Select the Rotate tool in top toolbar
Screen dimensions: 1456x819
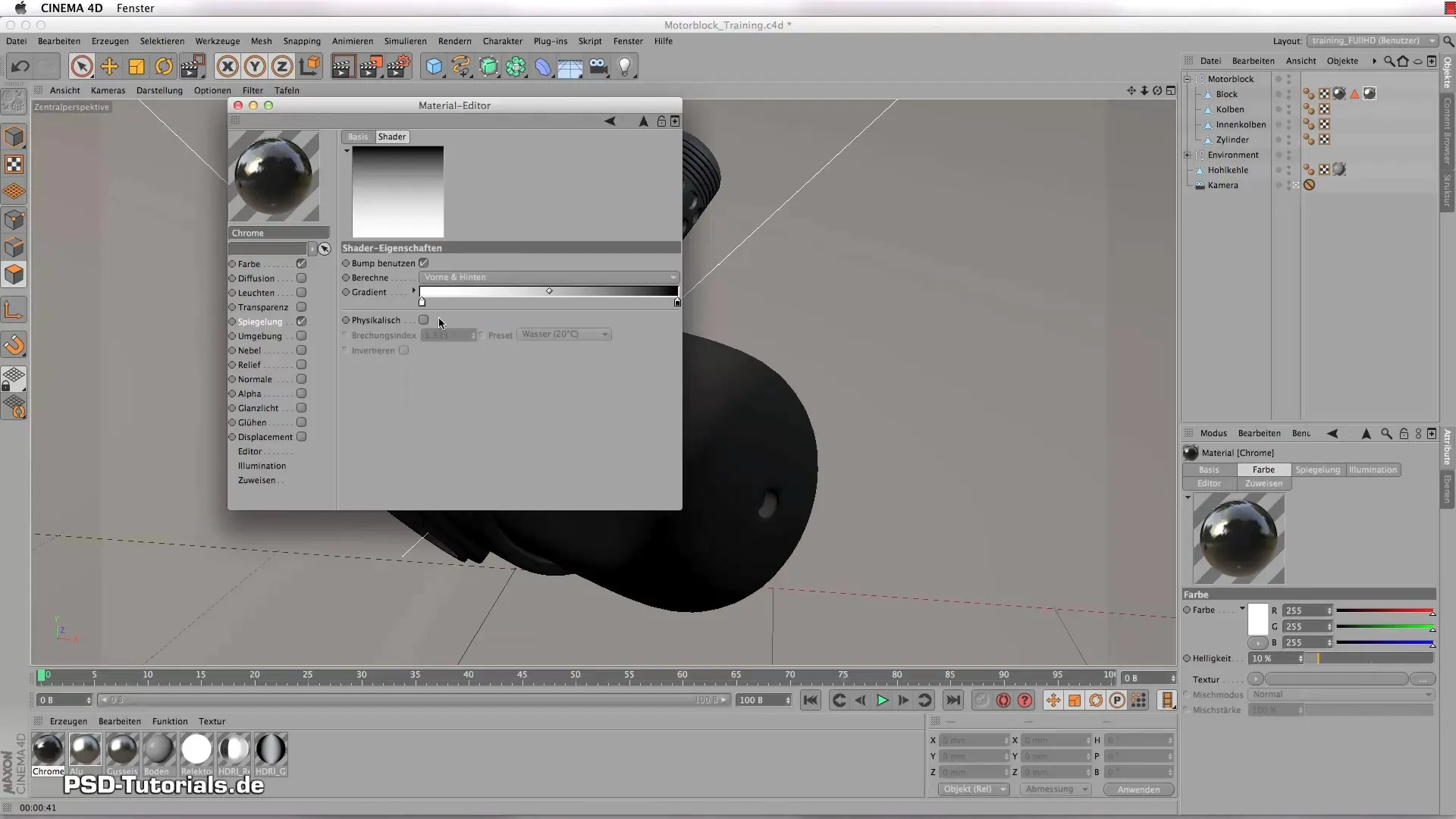tap(164, 67)
